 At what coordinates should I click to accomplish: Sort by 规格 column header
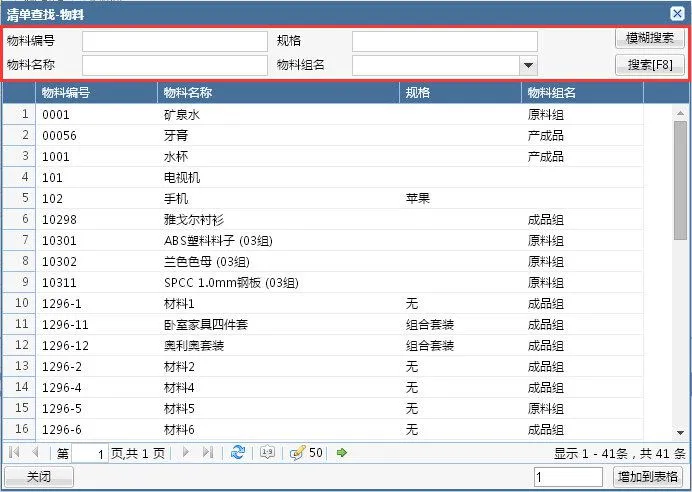pyautogui.click(x=460, y=93)
